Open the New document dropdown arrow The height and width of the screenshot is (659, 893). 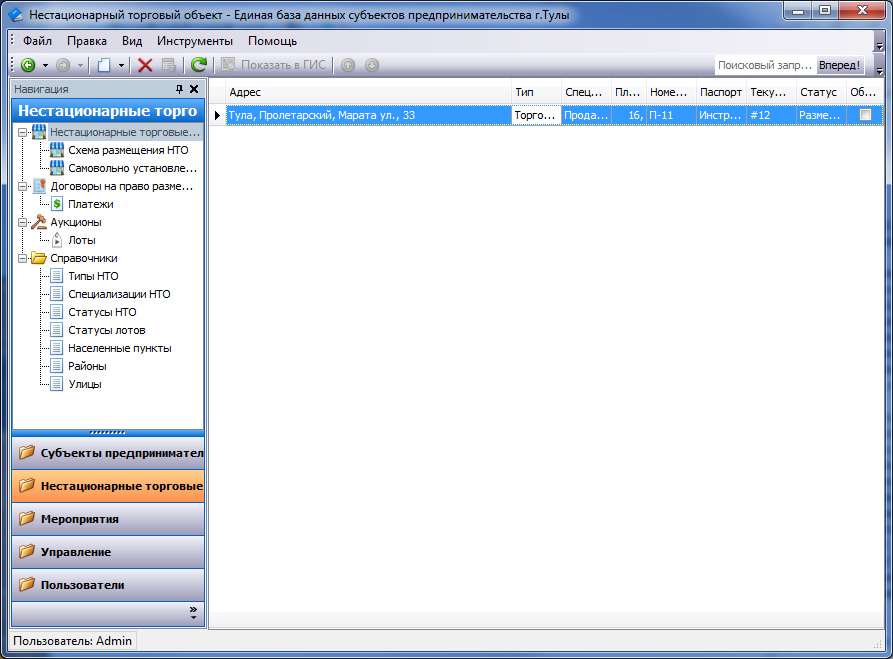coord(121,66)
